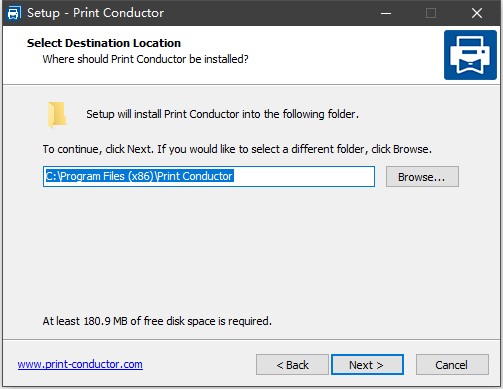Click the greyed-out maximize button
The width and height of the screenshot is (503, 389).
click(x=431, y=13)
